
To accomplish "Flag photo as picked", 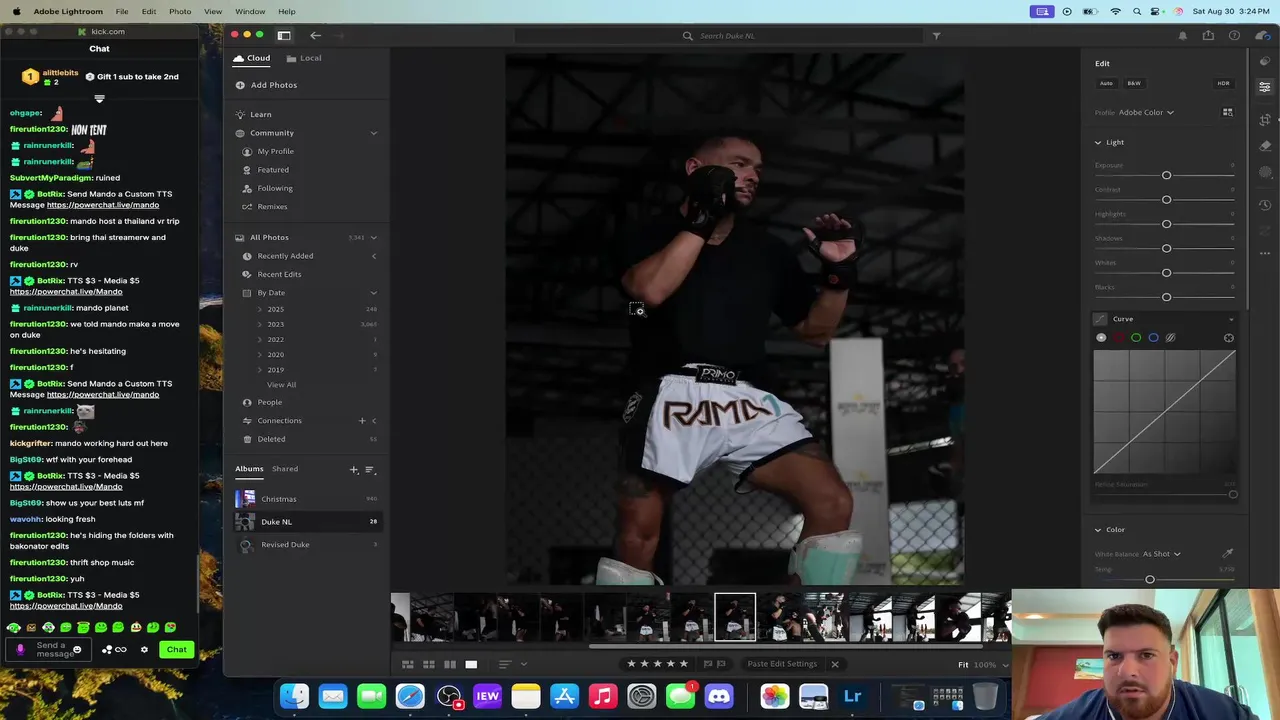I will [707, 664].
